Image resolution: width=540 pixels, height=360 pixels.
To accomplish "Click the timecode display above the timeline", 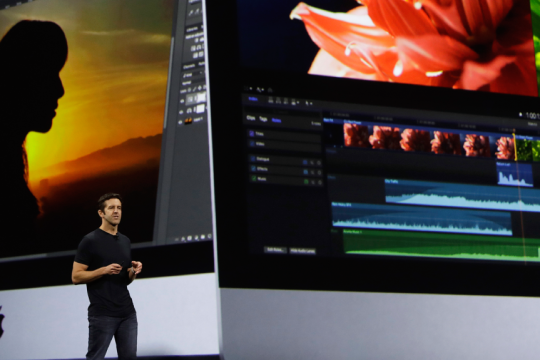I will coord(532,116).
